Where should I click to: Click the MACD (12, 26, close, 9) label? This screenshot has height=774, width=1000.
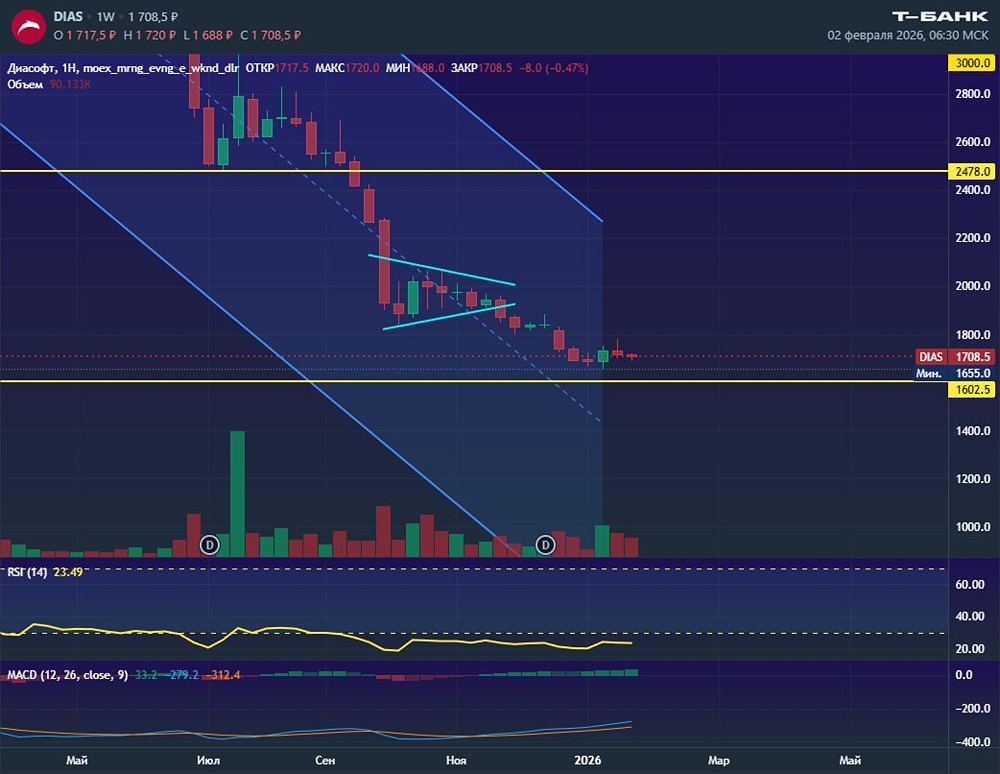pos(68,675)
